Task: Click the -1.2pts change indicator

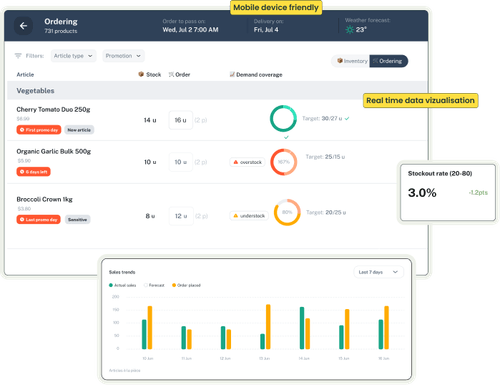Action: pos(478,193)
